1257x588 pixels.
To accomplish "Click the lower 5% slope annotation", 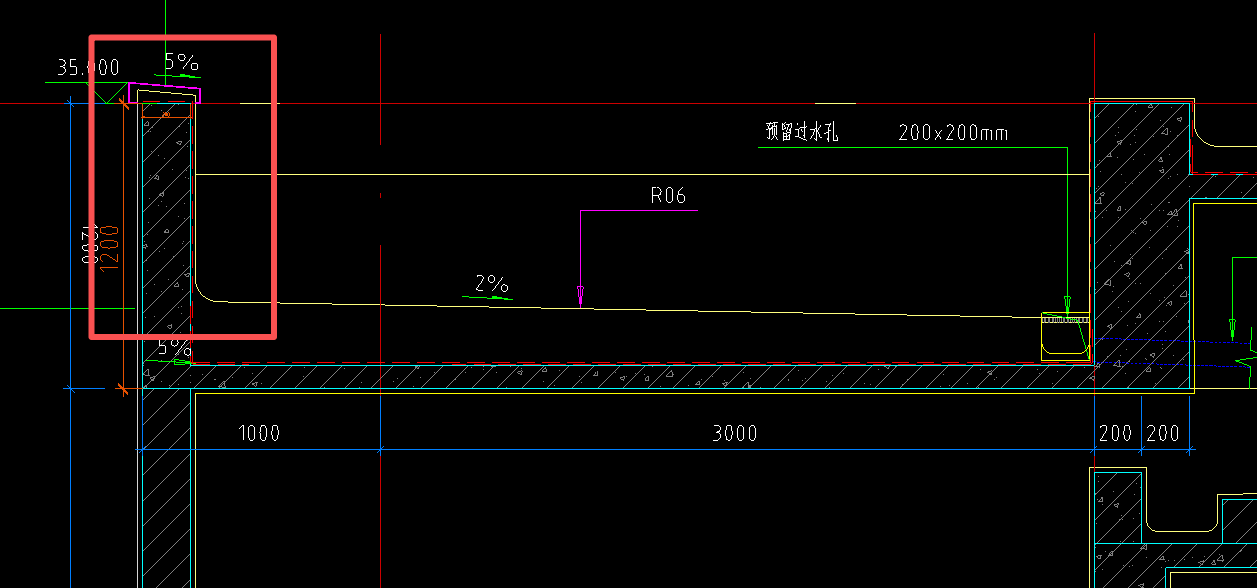I will pos(174,348).
